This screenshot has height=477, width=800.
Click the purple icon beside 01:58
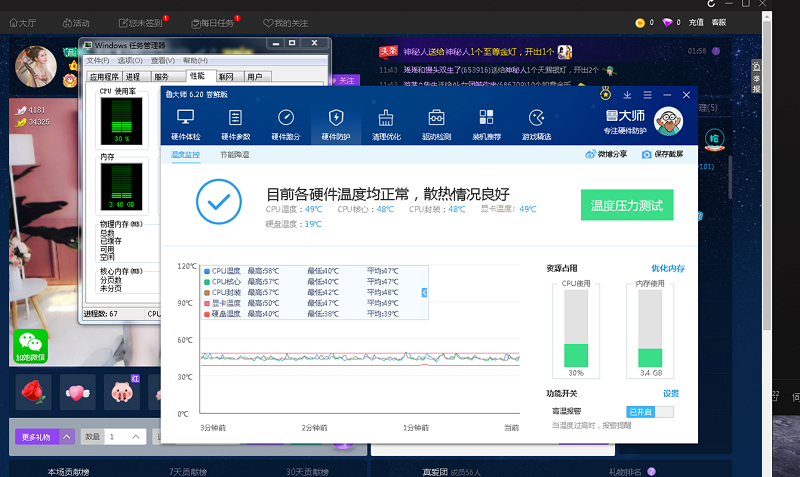pos(716,51)
